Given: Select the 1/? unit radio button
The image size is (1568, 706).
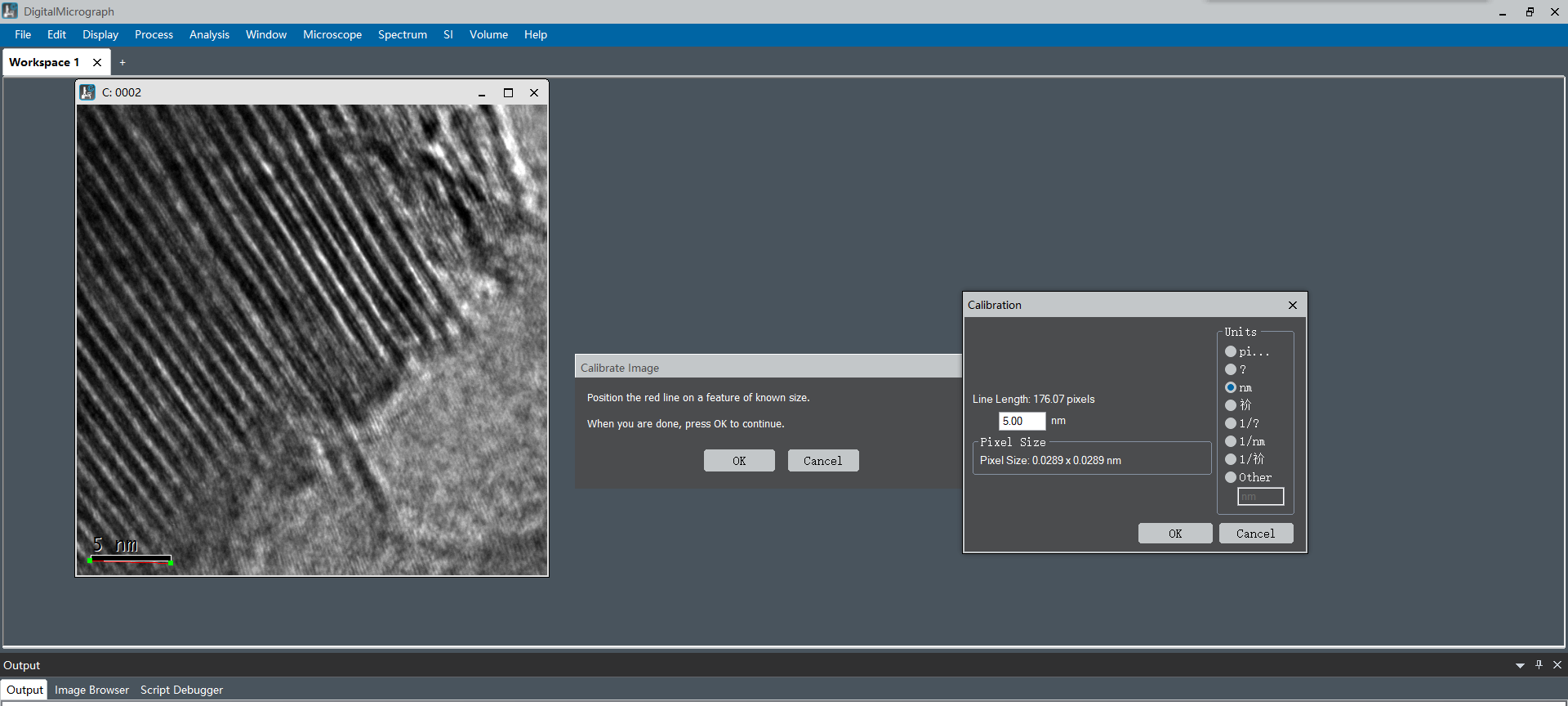Looking at the screenshot, I should pyautogui.click(x=1231, y=423).
